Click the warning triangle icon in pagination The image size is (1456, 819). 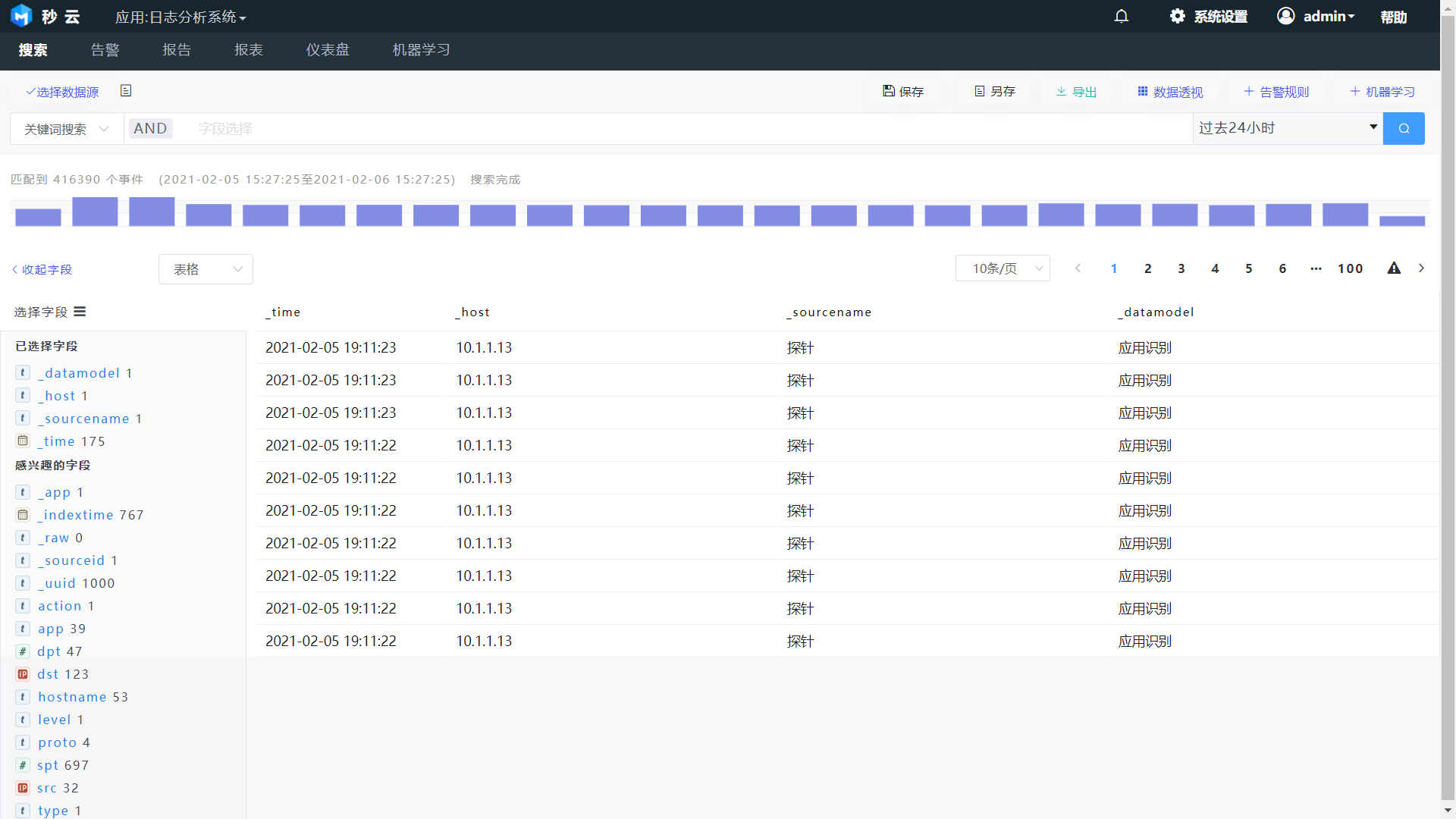point(1394,268)
